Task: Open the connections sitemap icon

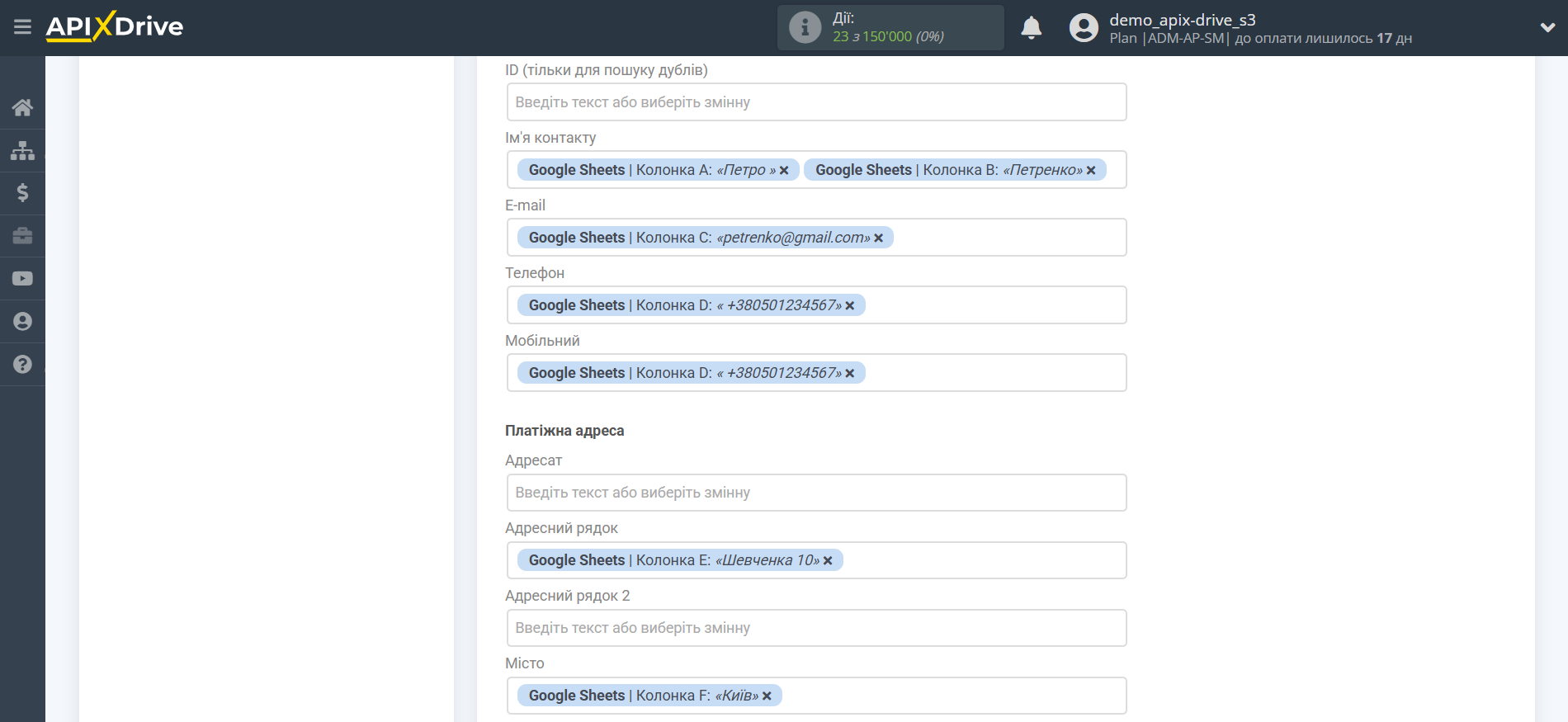Action: [22, 150]
